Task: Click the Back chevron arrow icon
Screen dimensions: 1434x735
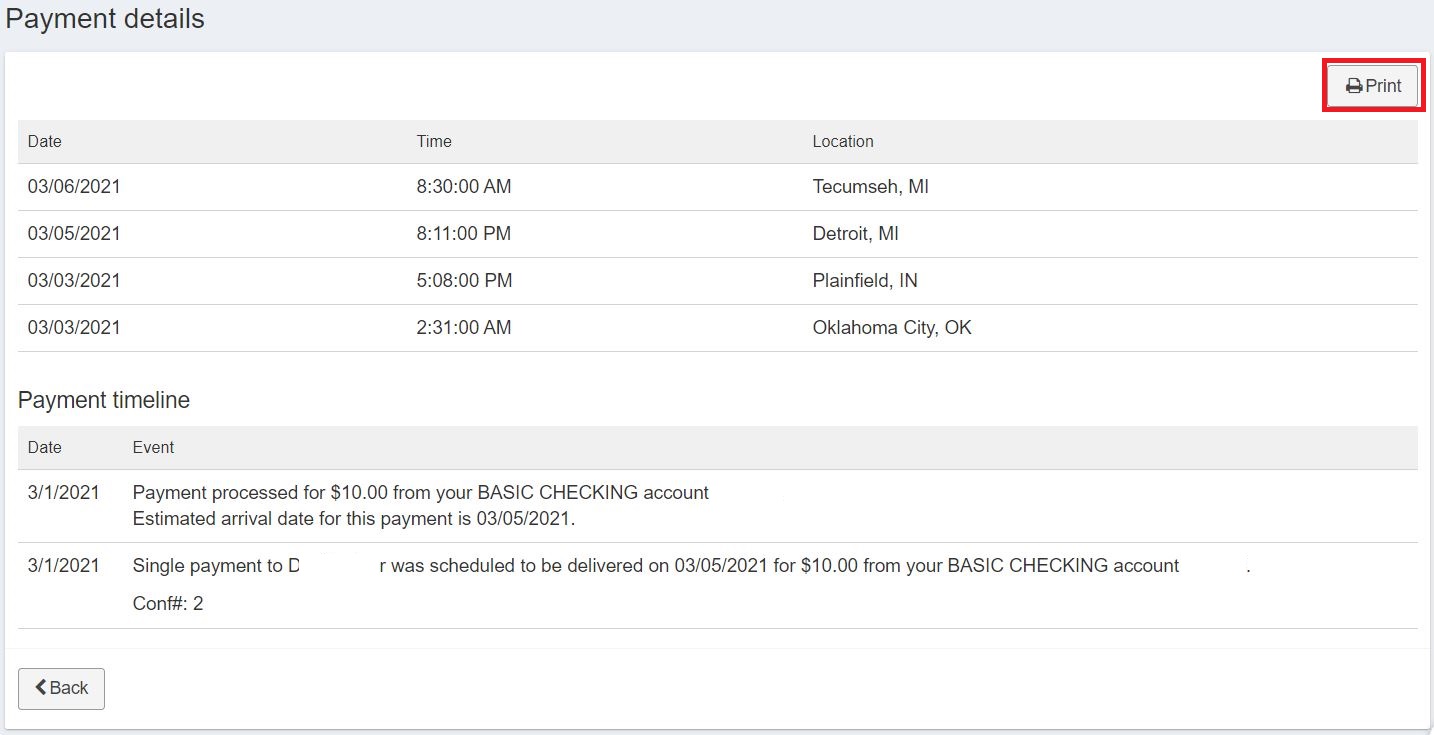Action: [x=41, y=688]
